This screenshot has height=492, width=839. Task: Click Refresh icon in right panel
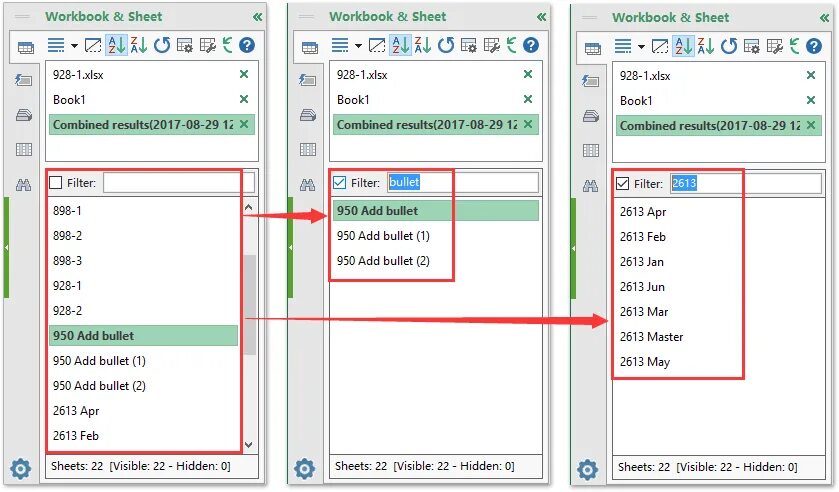click(729, 46)
